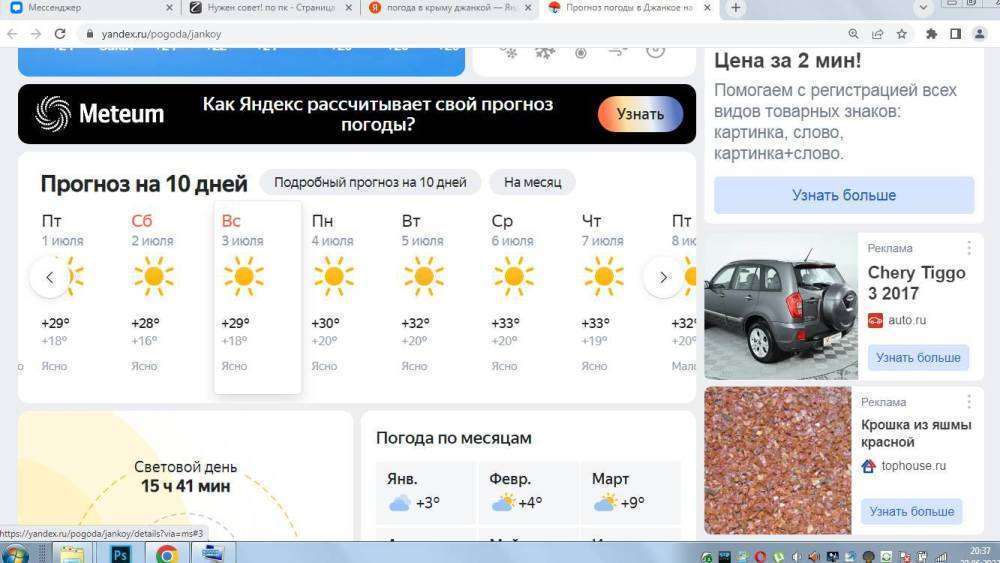Go back with the browser back arrow
Image resolution: width=1000 pixels, height=563 pixels.
[11, 34]
